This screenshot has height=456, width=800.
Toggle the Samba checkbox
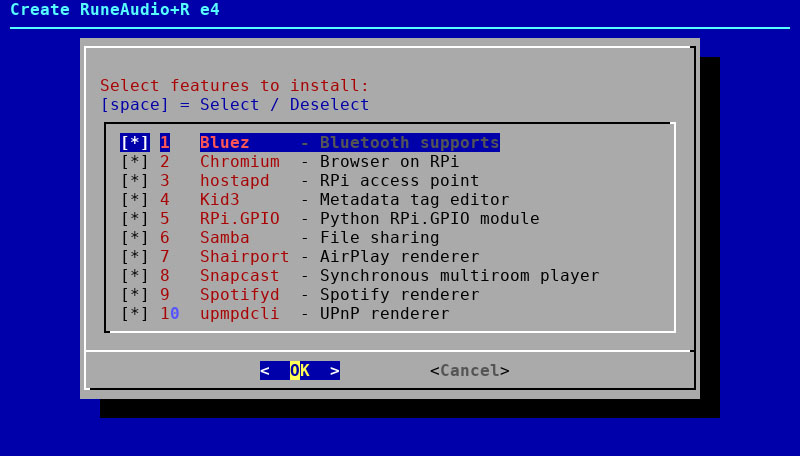point(135,238)
